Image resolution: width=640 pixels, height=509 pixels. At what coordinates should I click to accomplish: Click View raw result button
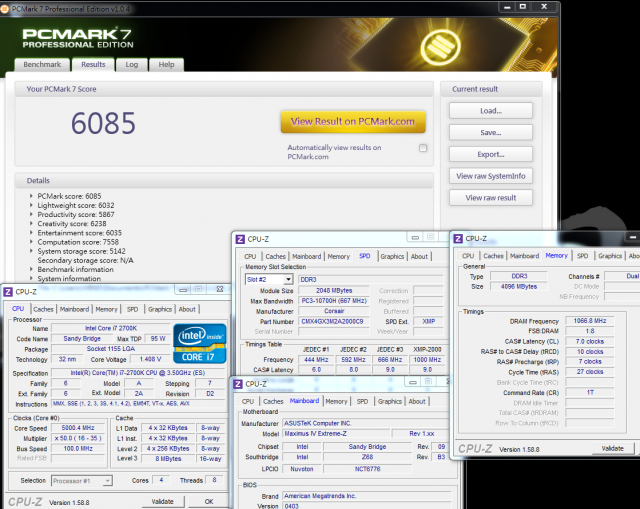coord(491,198)
